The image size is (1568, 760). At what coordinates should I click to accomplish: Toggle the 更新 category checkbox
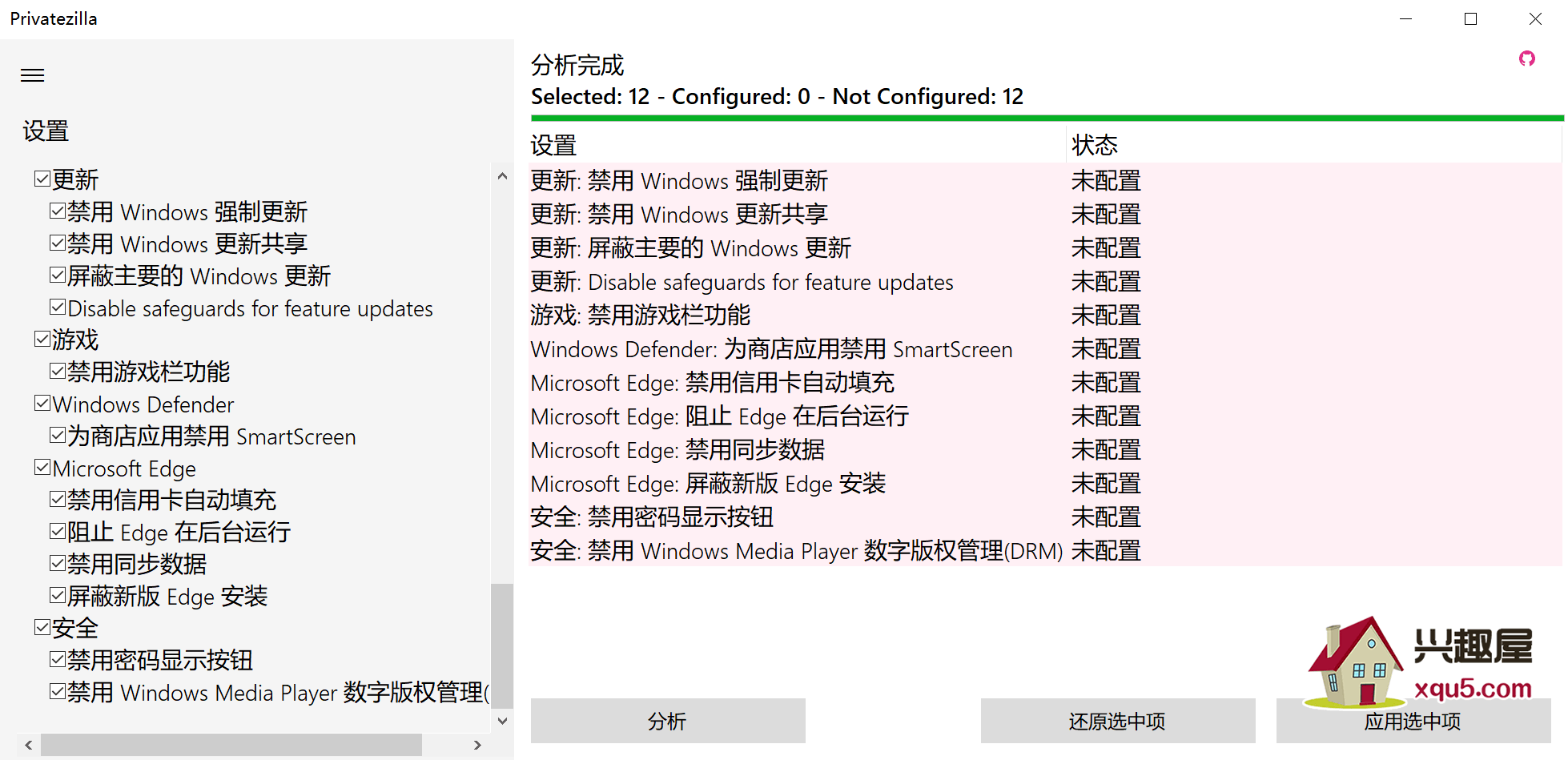pyautogui.click(x=42, y=179)
